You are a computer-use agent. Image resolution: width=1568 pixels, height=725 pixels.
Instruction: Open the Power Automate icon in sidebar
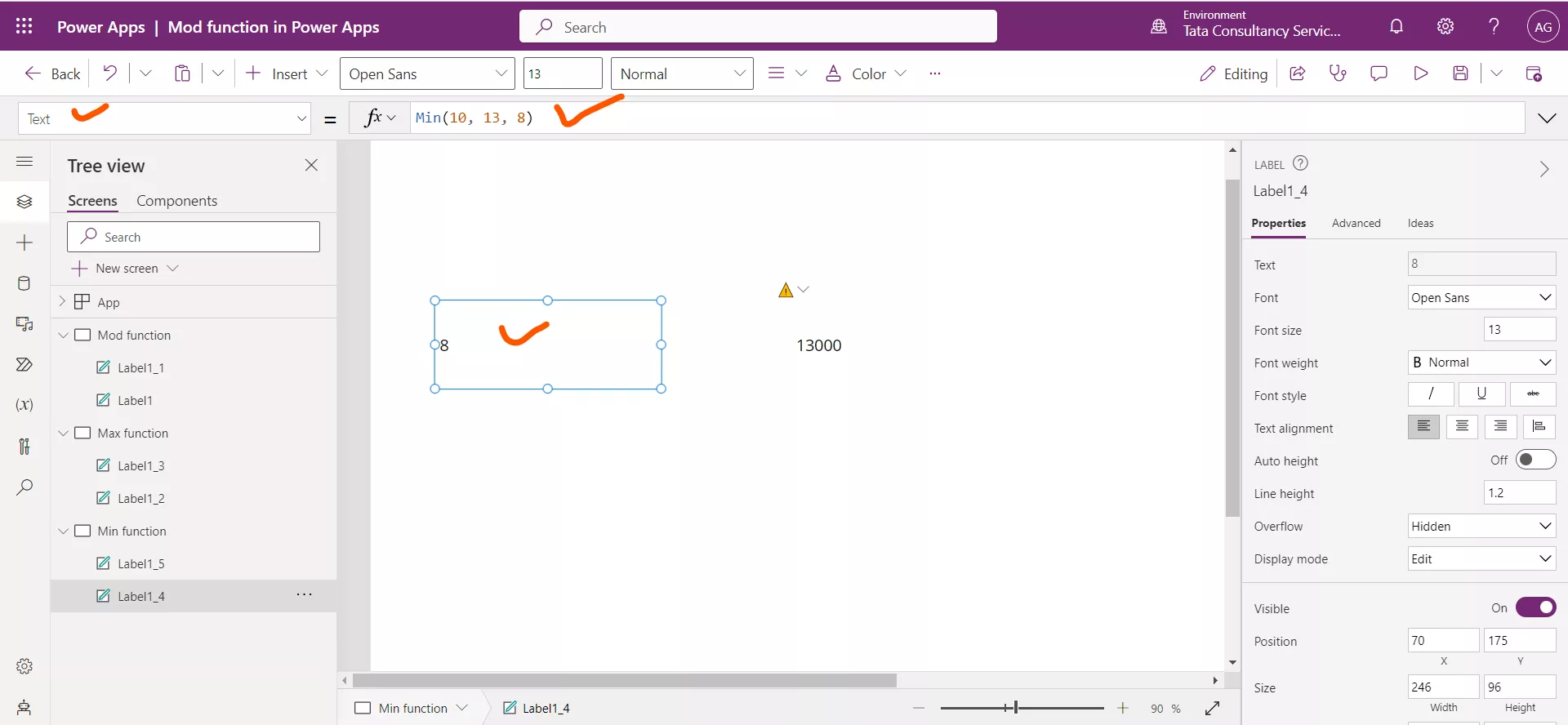click(24, 364)
